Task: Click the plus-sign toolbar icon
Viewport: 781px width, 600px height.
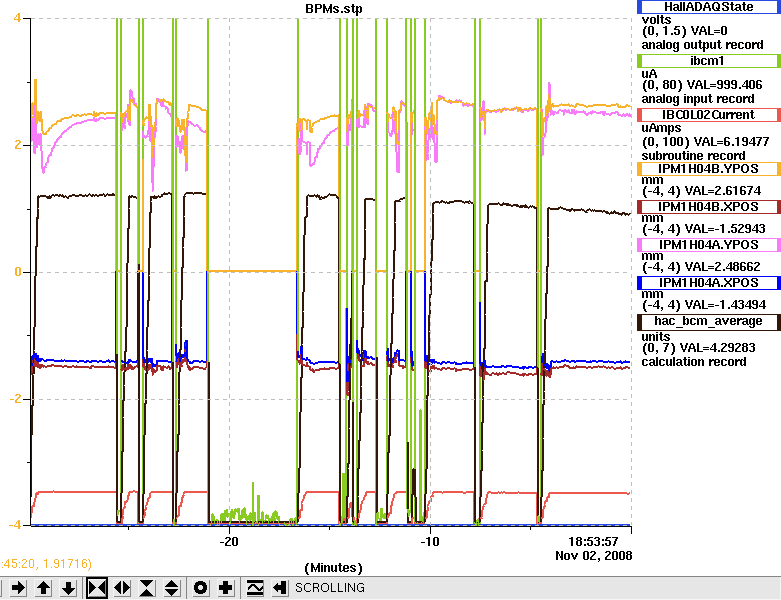Action: tap(225, 588)
